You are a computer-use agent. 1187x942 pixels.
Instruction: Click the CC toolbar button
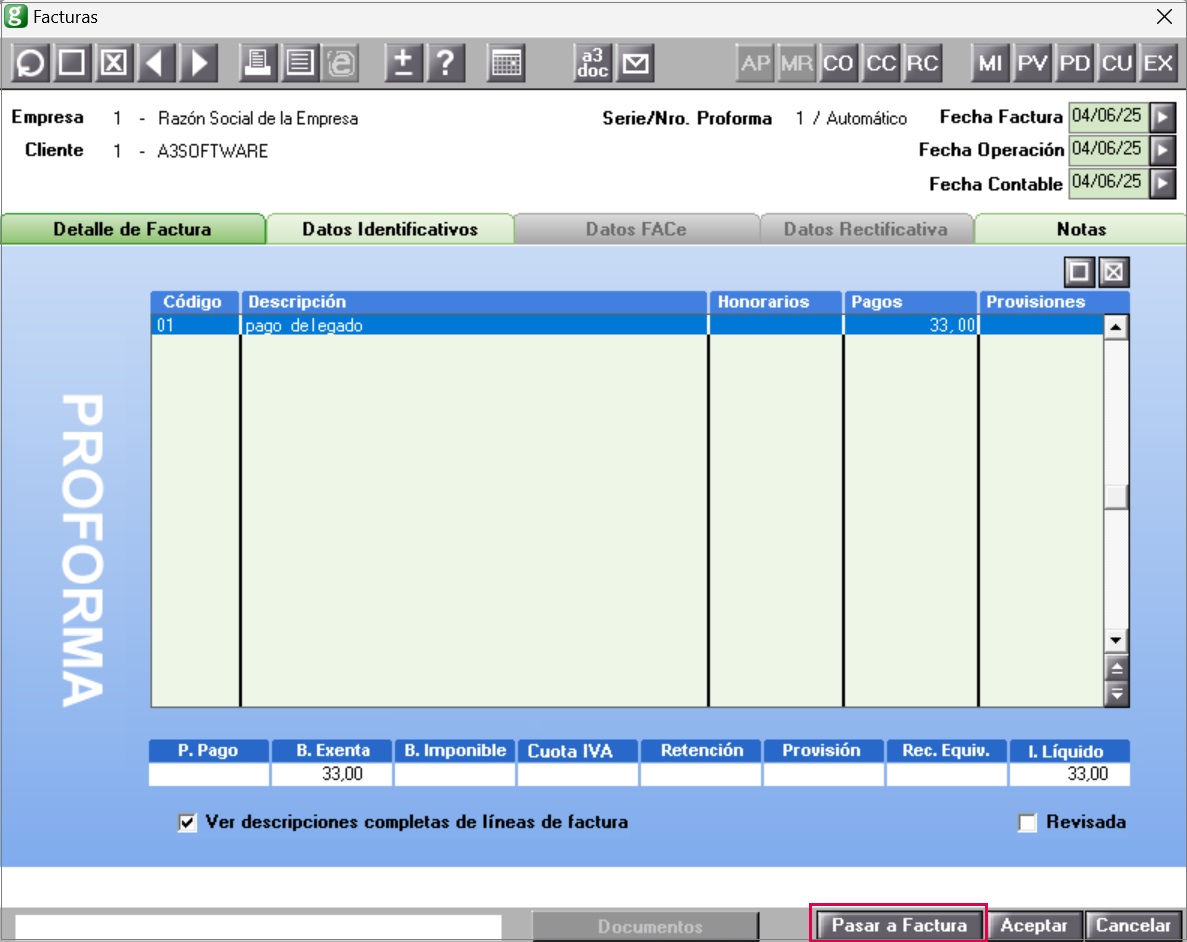point(880,63)
